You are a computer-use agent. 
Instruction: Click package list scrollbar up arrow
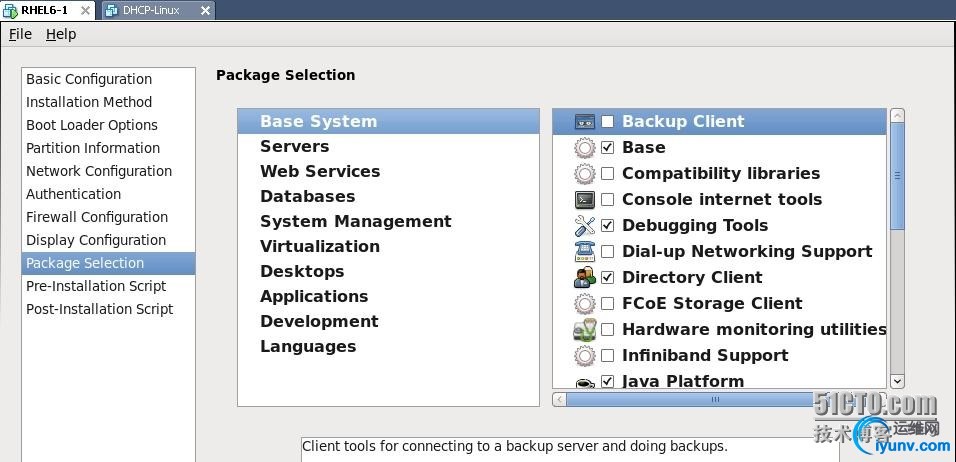pyautogui.click(x=897, y=116)
